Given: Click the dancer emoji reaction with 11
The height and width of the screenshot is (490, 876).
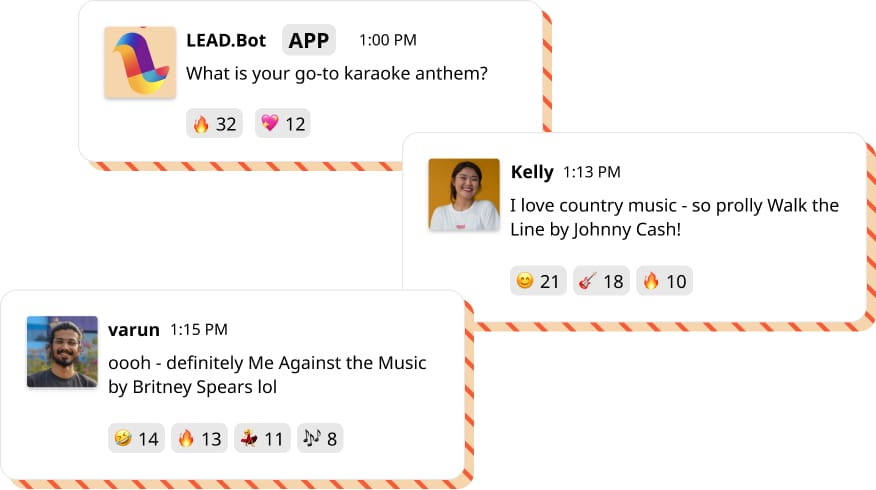Looking at the screenshot, I should (x=261, y=438).
